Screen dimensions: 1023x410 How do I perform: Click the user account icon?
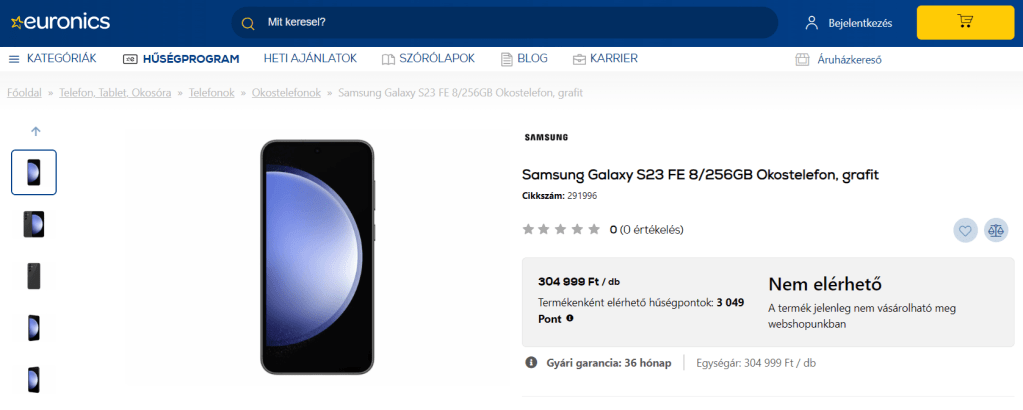pos(812,22)
